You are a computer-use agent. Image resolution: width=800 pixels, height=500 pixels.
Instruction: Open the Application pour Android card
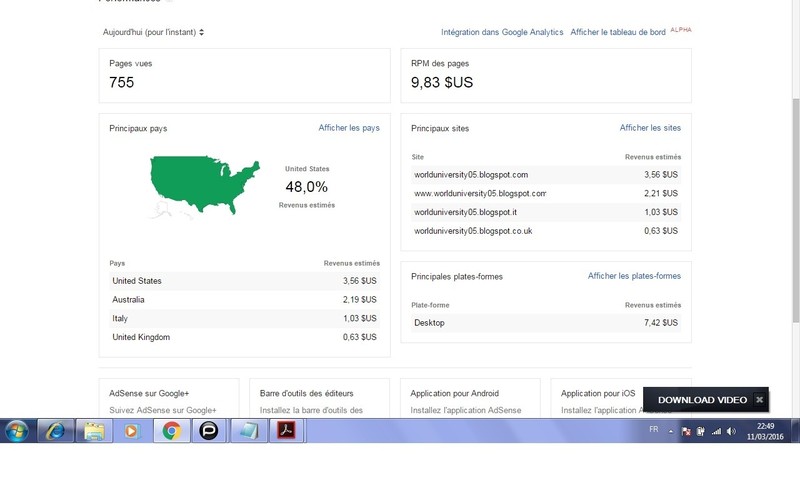pyautogui.click(x=470, y=398)
